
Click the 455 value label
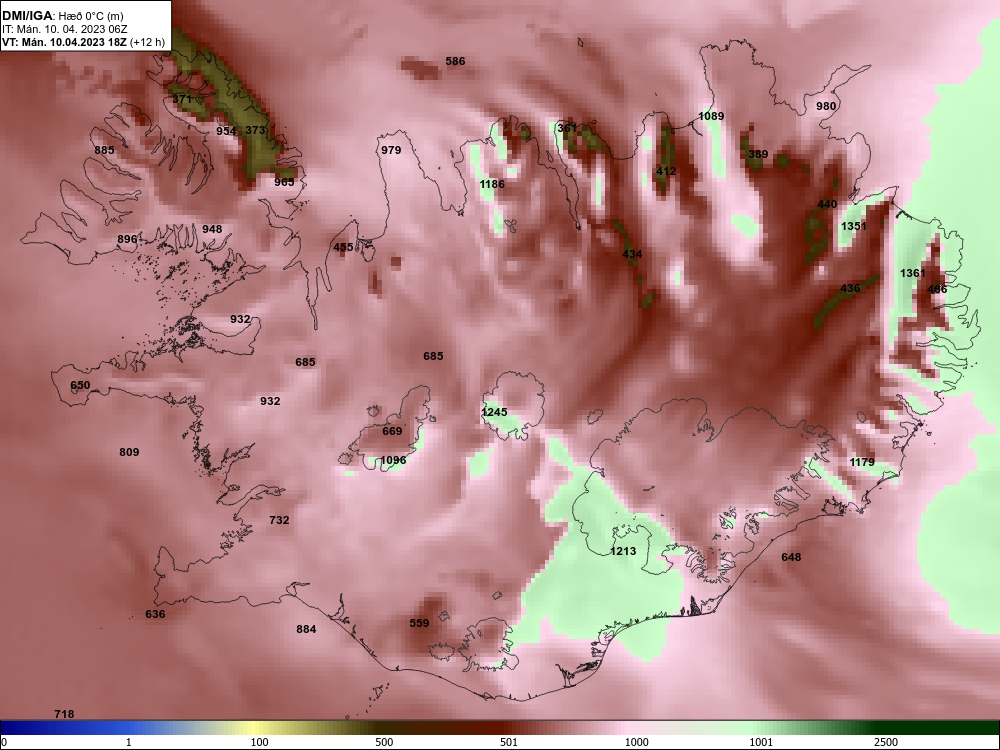click(343, 247)
